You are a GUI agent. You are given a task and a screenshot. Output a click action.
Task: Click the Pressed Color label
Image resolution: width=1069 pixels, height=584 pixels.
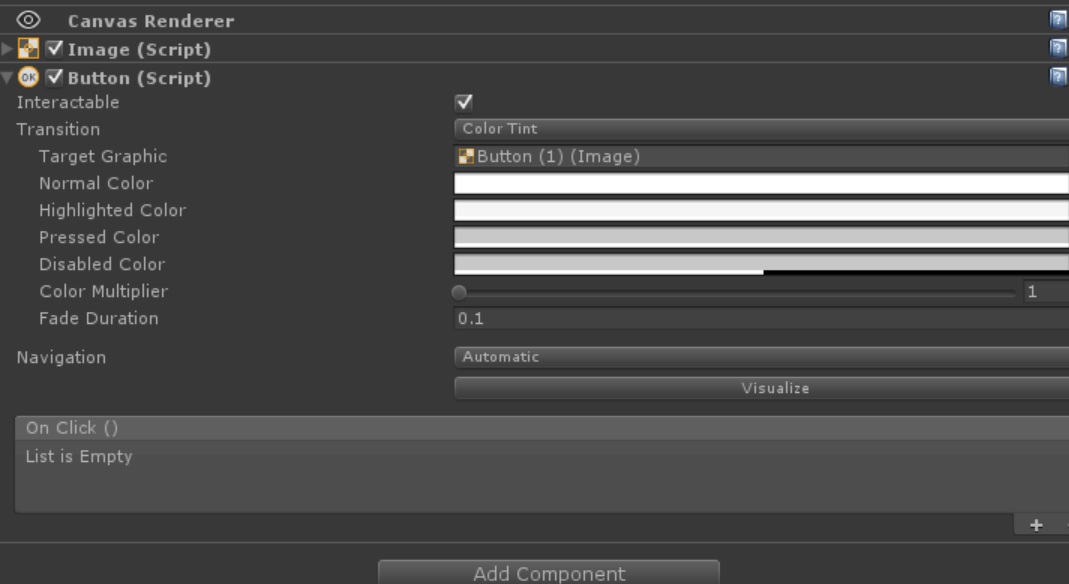point(99,237)
